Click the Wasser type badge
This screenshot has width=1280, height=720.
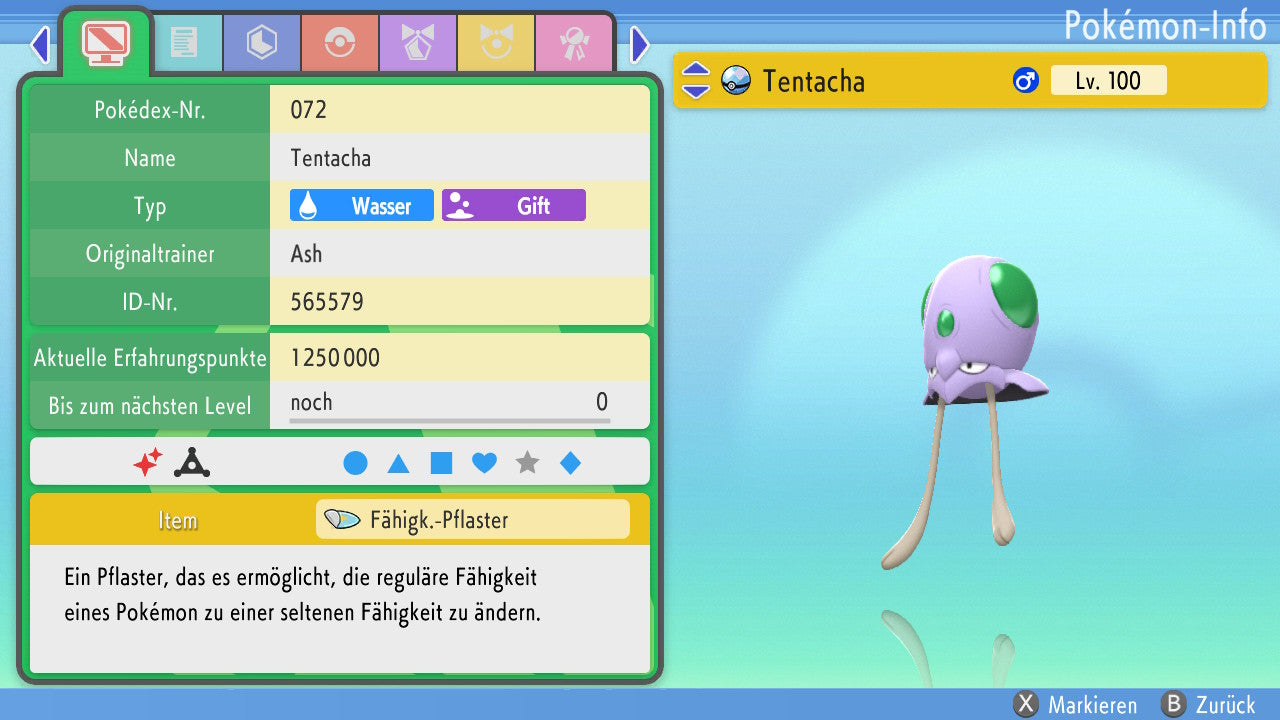point(362,206)
